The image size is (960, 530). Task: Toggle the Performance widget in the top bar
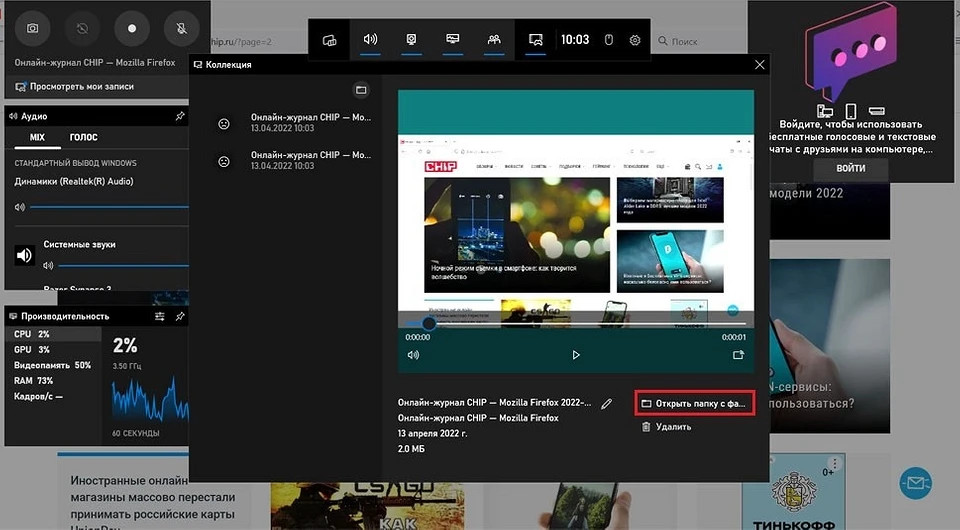click(x=453, y=40)
